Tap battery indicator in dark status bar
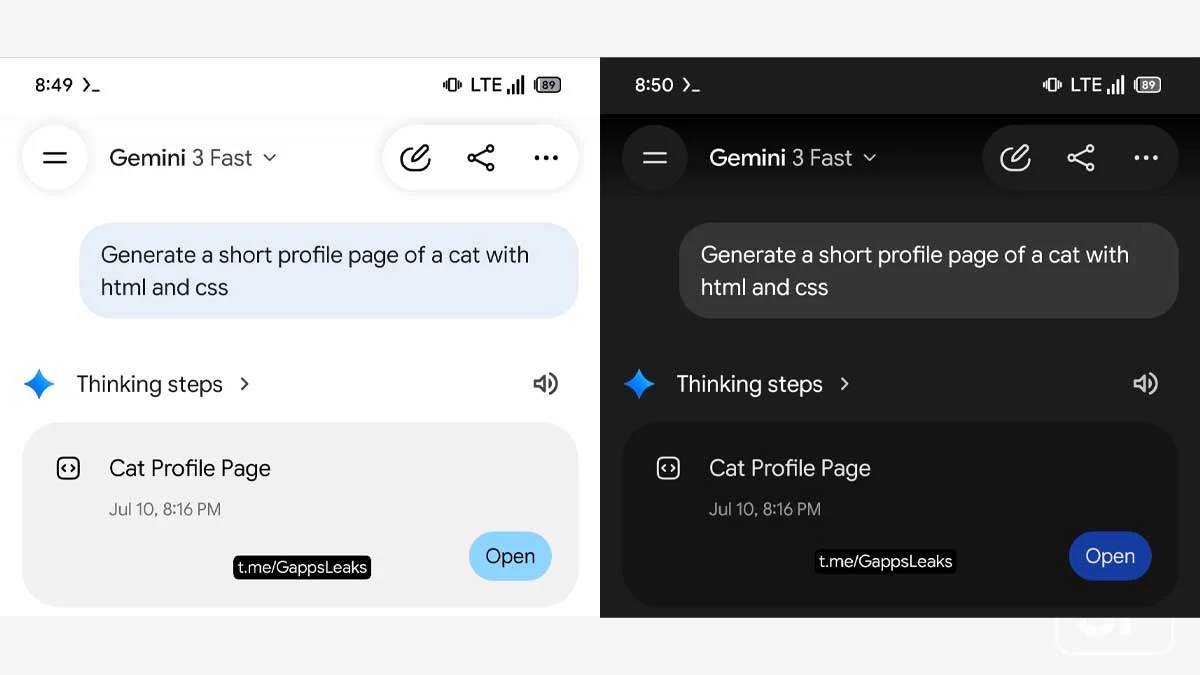The width and height of the screenshot is (1200, 675). click(1147, 85)
